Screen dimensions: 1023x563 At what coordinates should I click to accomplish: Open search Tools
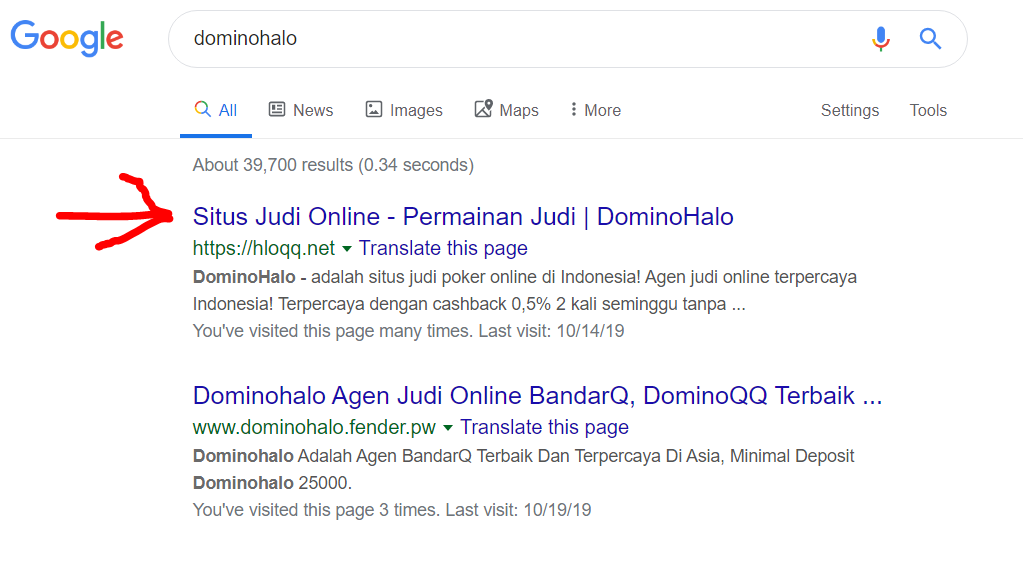[x=928, y=110]
